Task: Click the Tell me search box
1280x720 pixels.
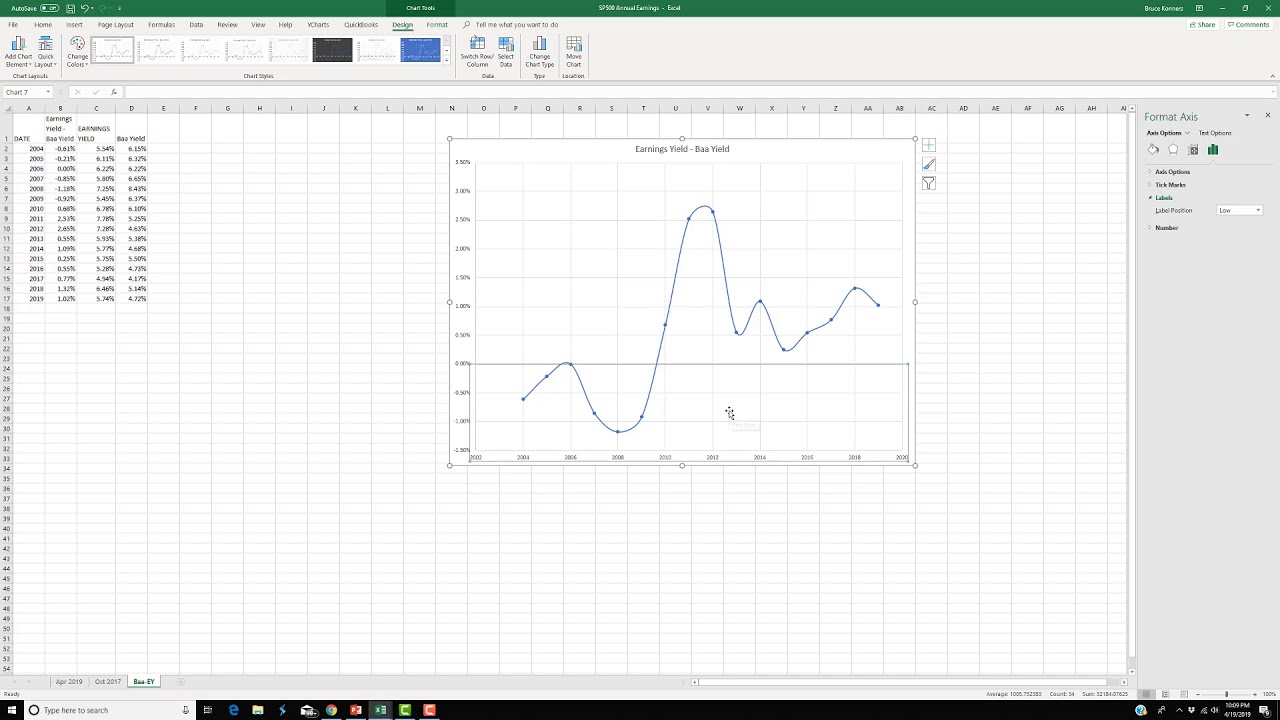Action: pos(516,24)
